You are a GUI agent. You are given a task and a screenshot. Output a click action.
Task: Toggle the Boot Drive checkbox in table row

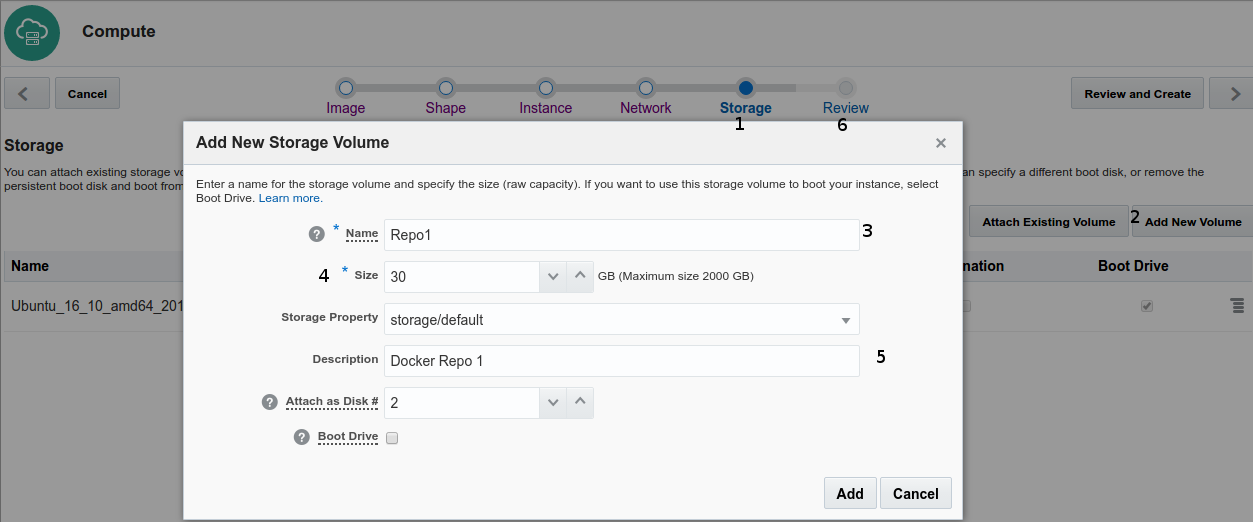pos(1147,306)
